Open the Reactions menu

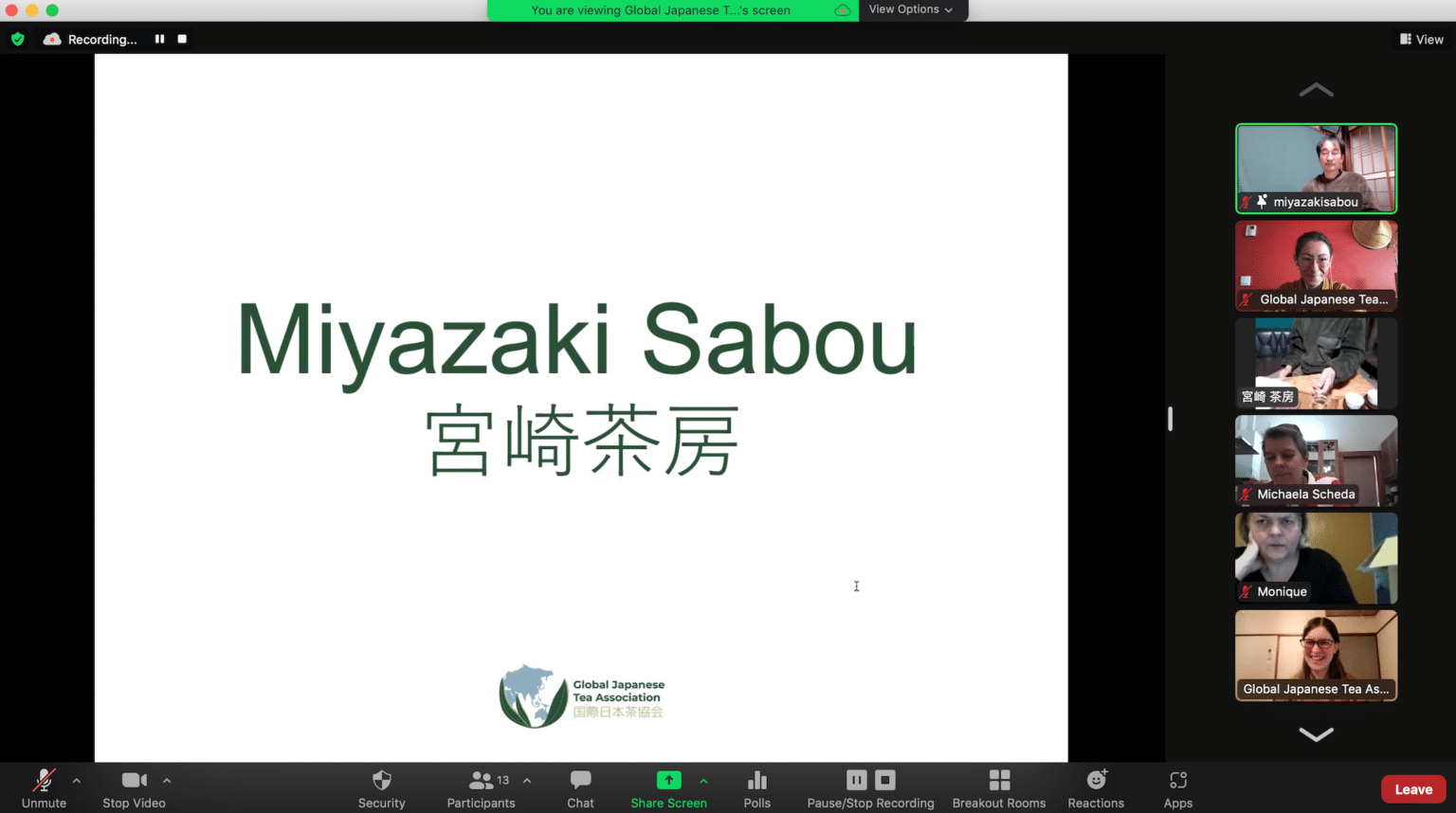tap(1096, 787)
